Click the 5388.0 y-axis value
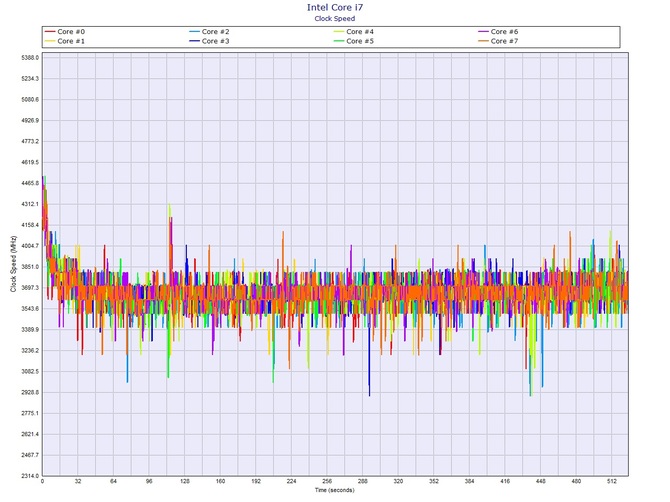 click(30, 58)
